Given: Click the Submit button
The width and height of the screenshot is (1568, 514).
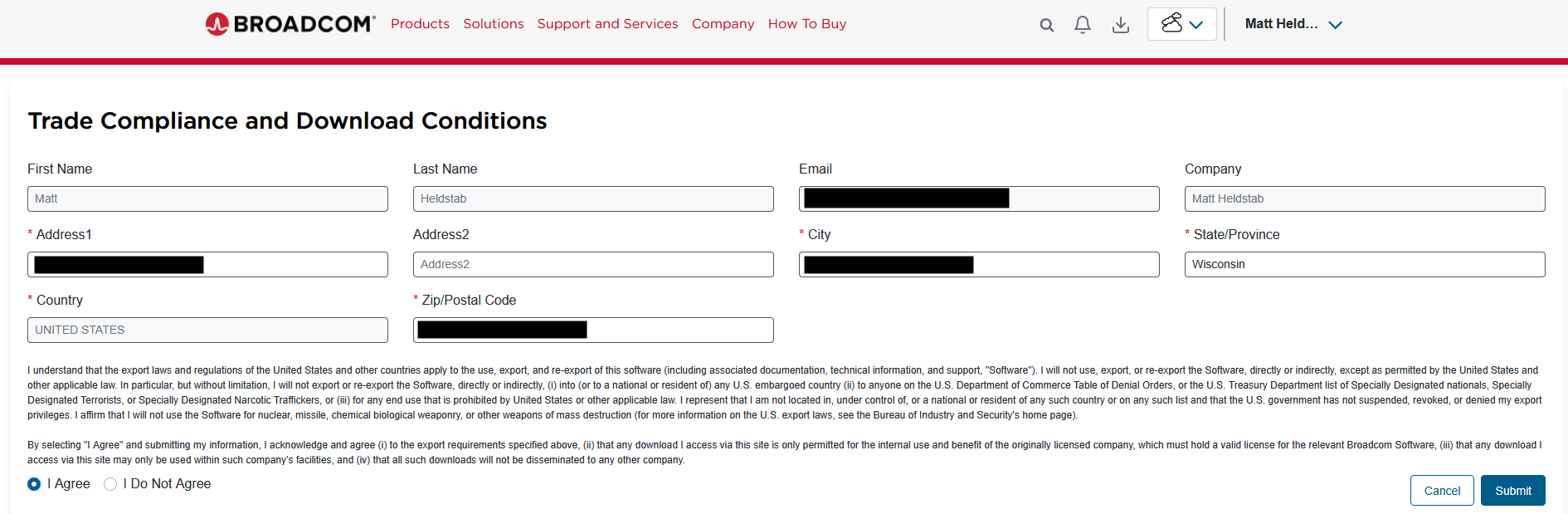Looking at the screenshot, I should point(1513,491).
